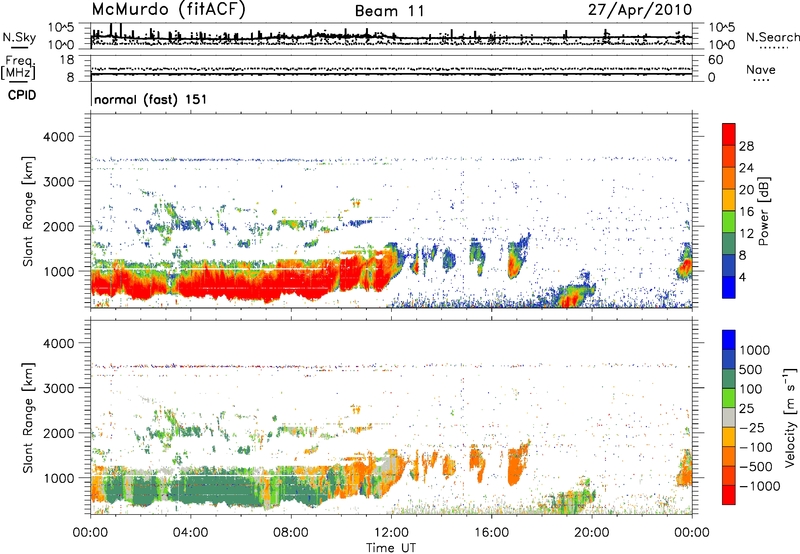The image size is (800, 554).
Task: Pick the Power colorbar segment between 4 and 8
Action: click(x=729, y=266)
